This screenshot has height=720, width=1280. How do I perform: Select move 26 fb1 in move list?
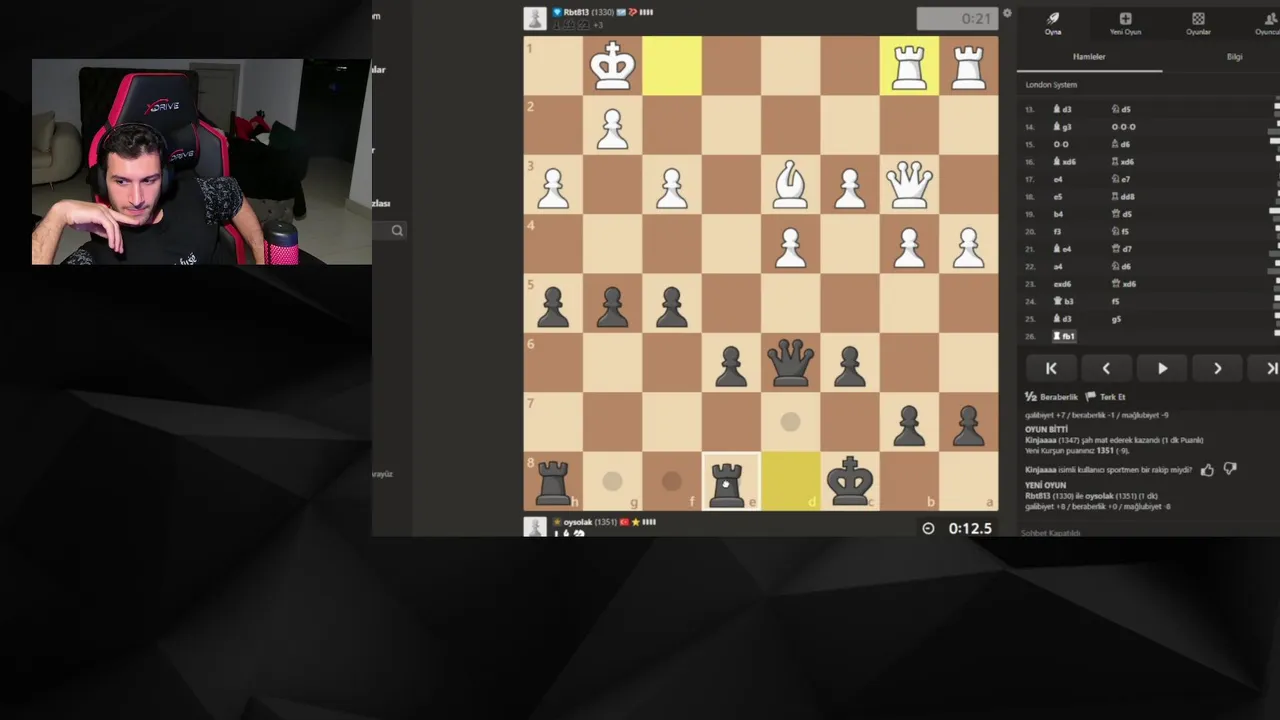(x=1064, y=336)
